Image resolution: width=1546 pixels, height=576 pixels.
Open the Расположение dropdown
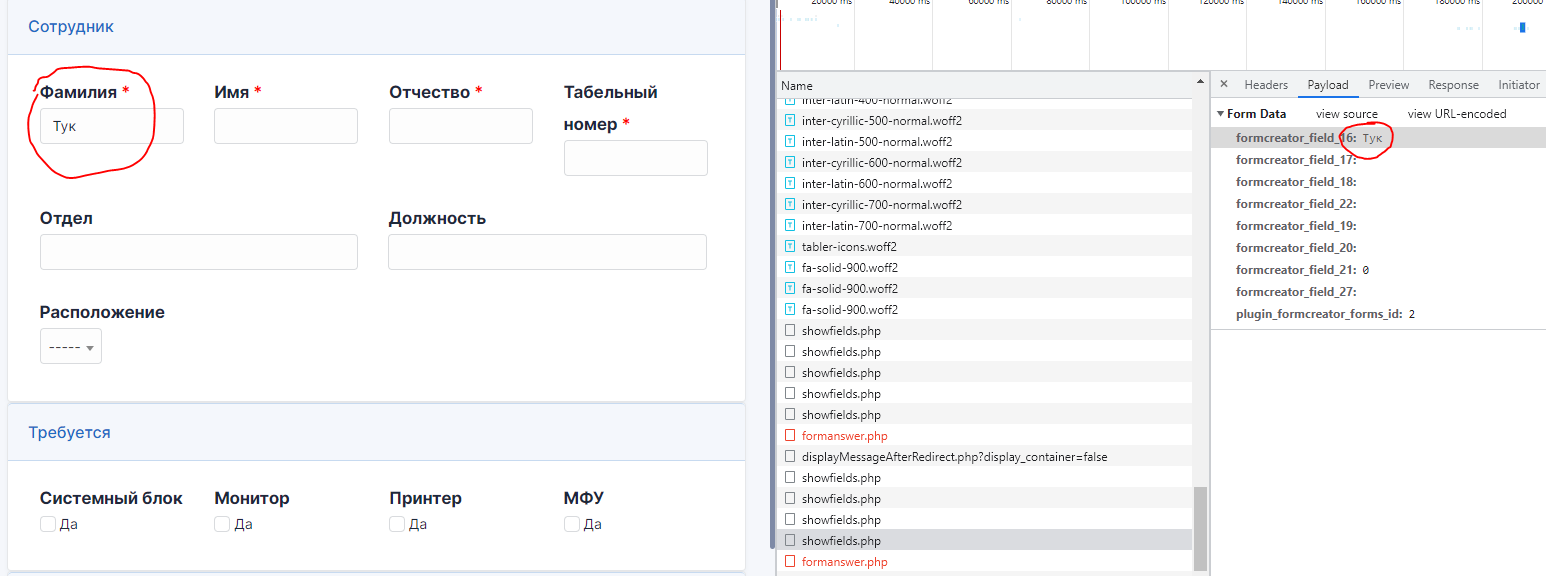(x=70, y=345)
